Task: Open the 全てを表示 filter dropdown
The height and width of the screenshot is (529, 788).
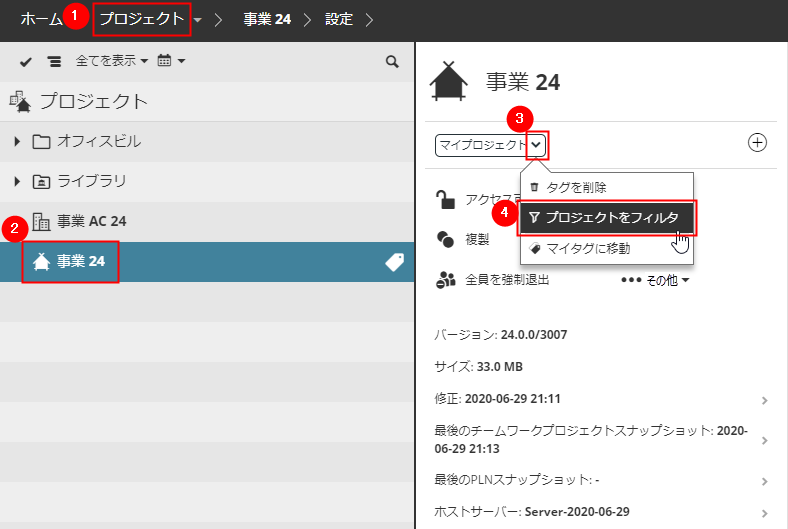Action: coord(112,61)
